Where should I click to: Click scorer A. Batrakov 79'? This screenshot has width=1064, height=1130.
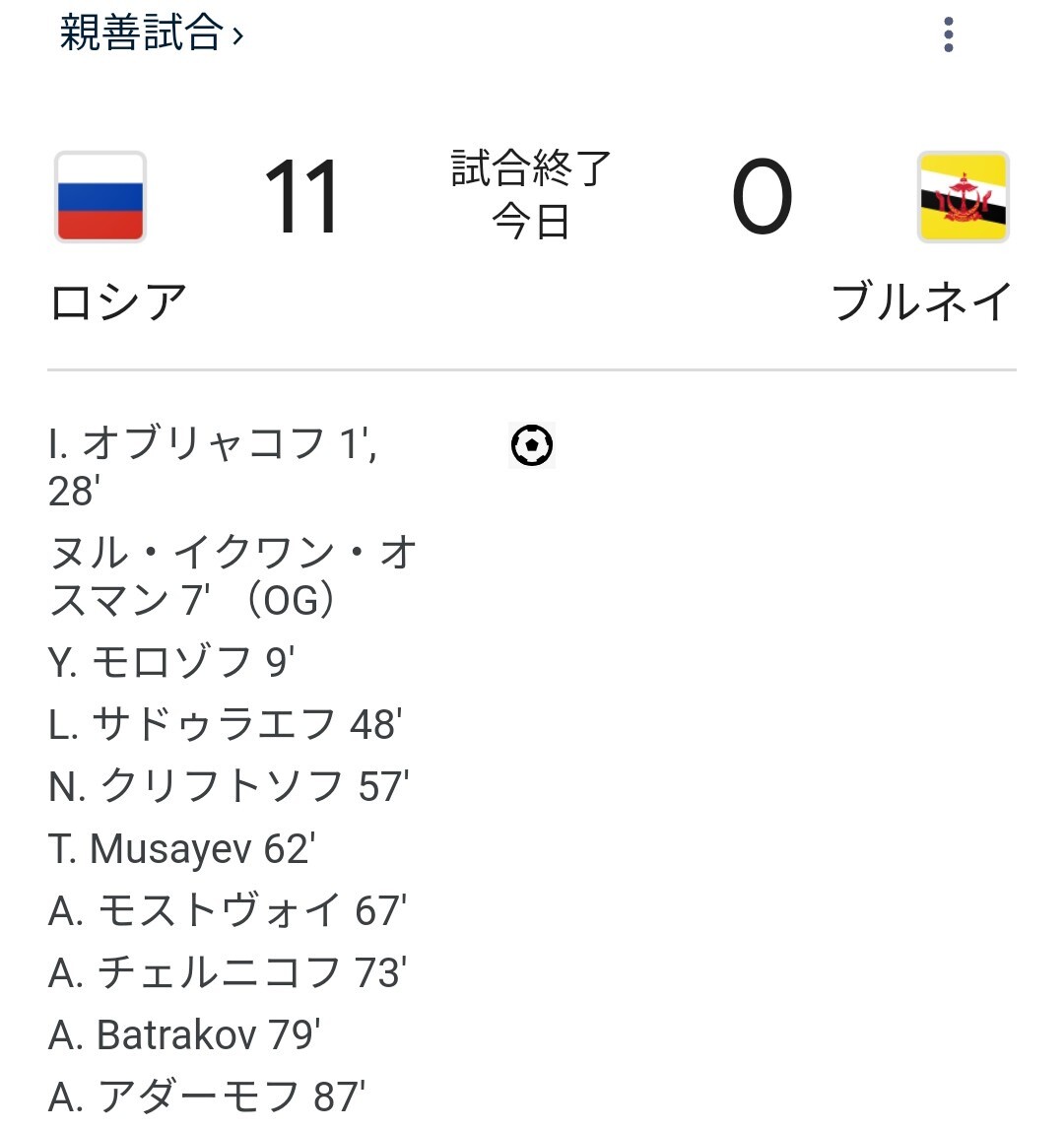tap(185, 1034)
